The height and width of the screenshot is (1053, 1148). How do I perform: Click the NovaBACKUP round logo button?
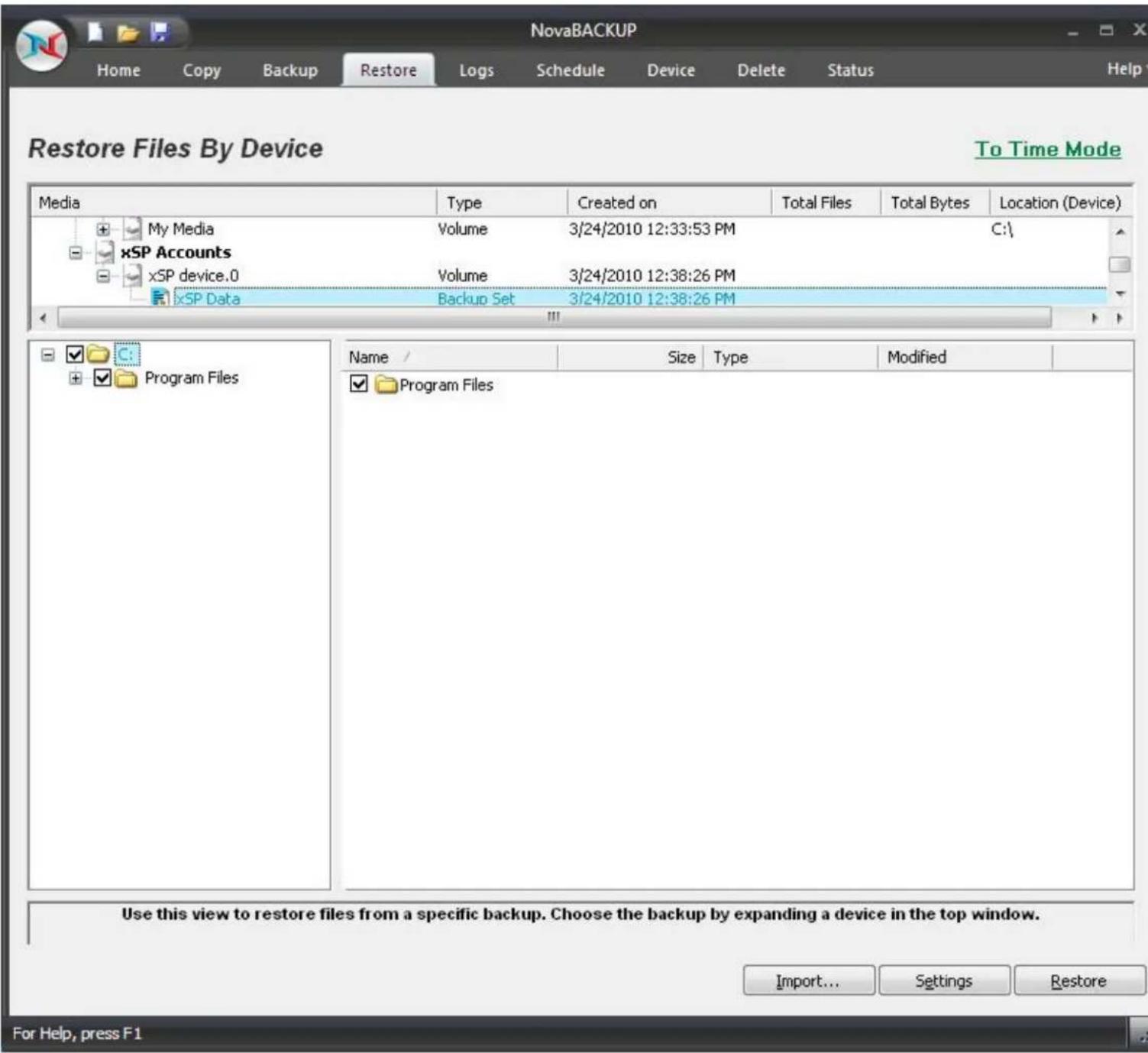click(41, 46)
